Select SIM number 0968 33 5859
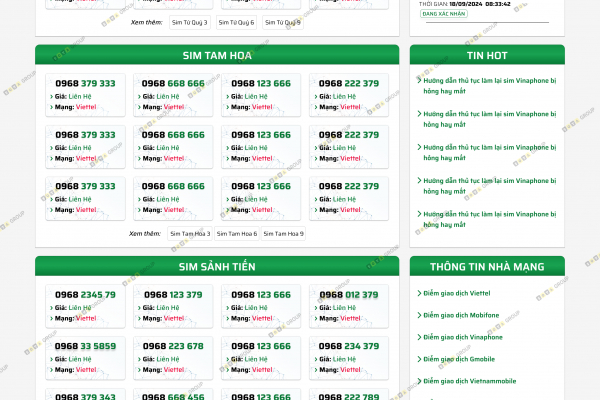Viewport: 600px width, 400px height. pos(85,346)
